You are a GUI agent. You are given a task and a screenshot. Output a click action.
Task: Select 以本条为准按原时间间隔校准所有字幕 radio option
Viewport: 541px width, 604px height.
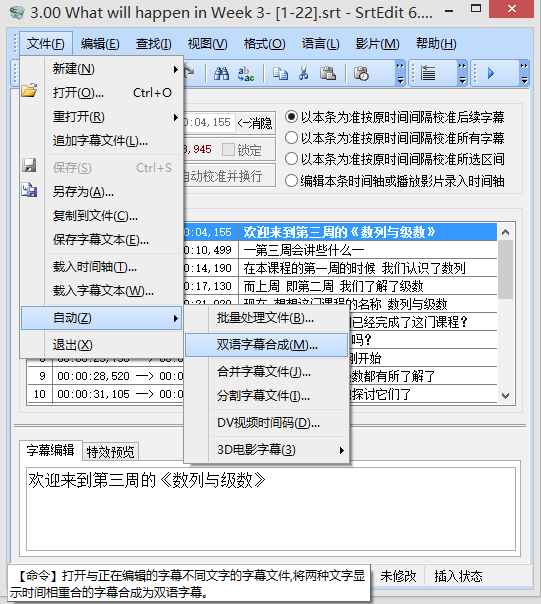coord(395,138)
